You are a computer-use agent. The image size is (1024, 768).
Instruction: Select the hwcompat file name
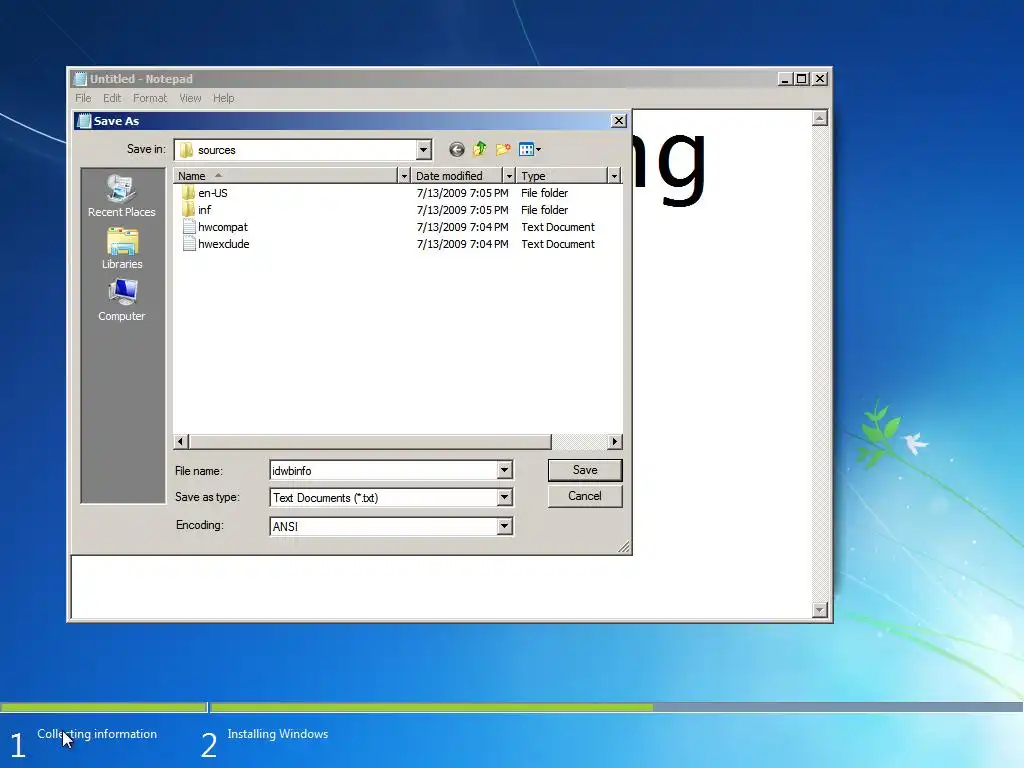point(223,227)
